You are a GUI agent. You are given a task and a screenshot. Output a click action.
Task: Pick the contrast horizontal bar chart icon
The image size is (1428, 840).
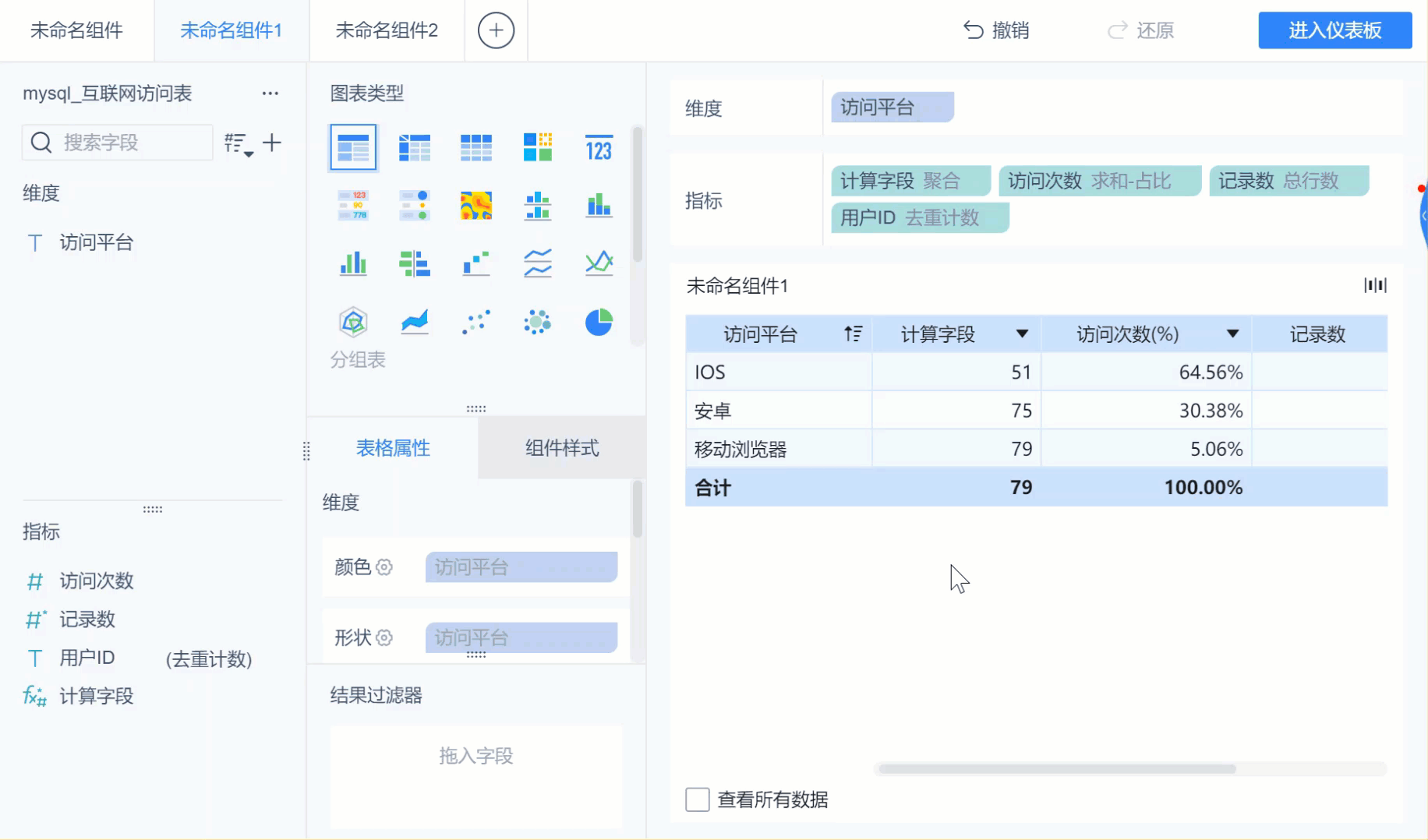(415, 263)
